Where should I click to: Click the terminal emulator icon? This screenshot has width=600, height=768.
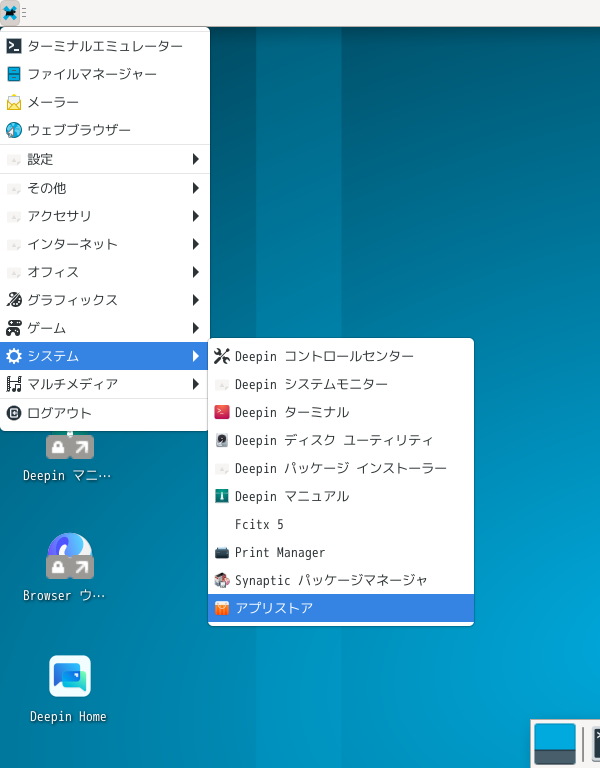pyautogui.click(x=14, y=46)
